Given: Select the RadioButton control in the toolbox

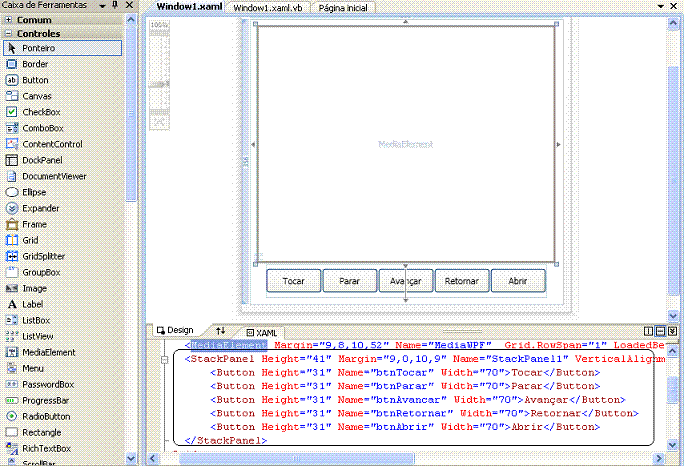Looking at the screenshot, I should (x=46, y=416).
